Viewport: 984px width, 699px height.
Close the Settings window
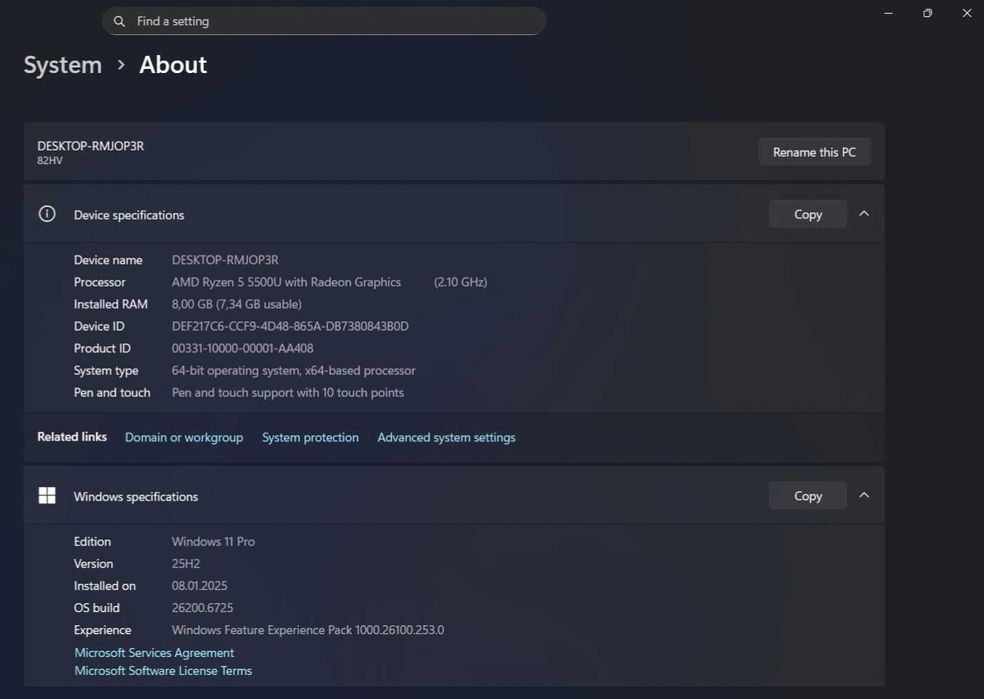pyautogui.click(x=967, y=13)
